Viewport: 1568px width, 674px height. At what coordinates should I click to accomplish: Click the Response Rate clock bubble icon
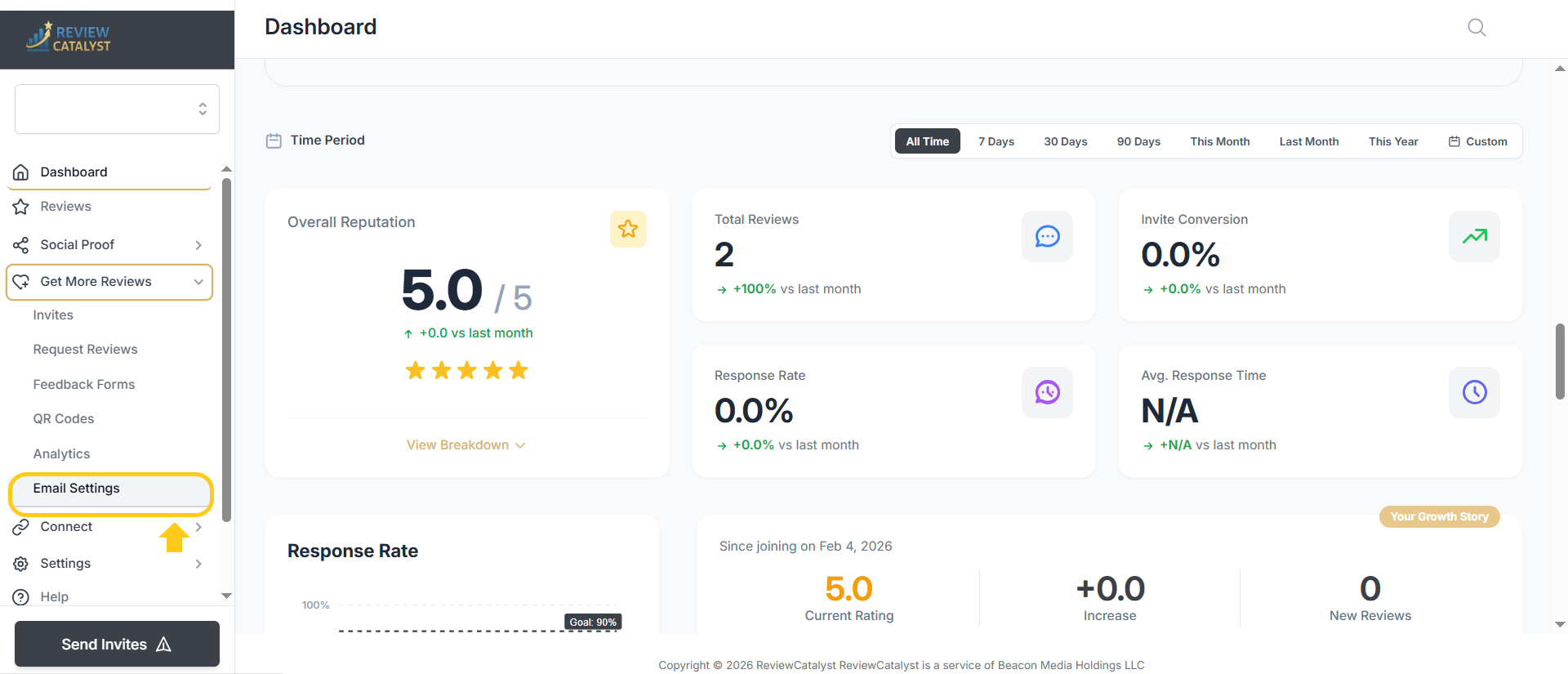coord(1046,393)
